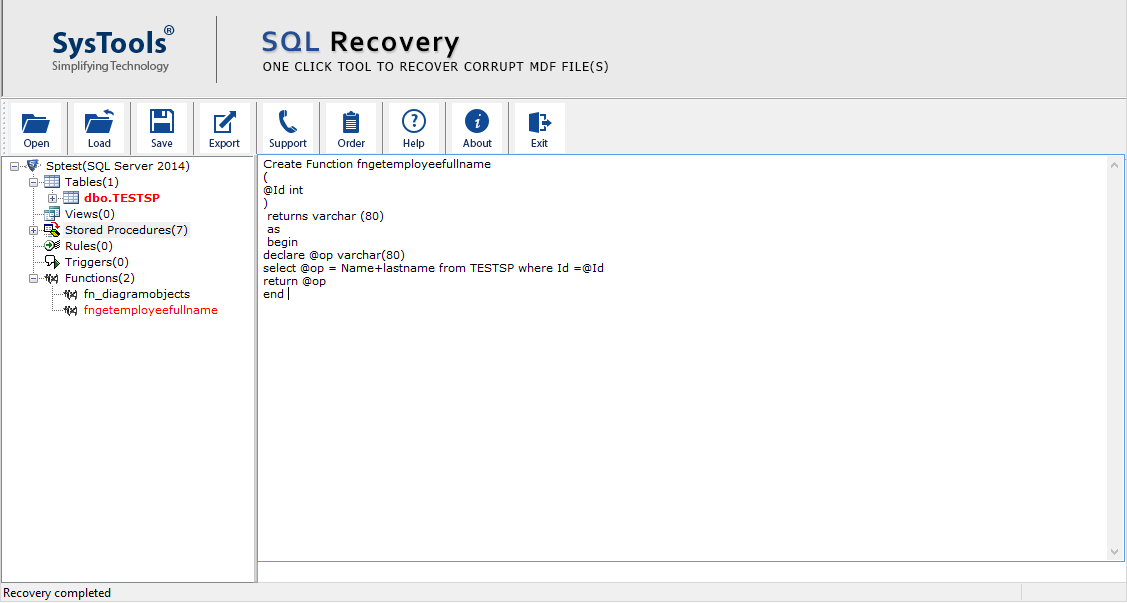Image resolution: width=1127 pixels, height=603 pixels.
Task: Open an MDF file with Open button
Action: [36, 128]
